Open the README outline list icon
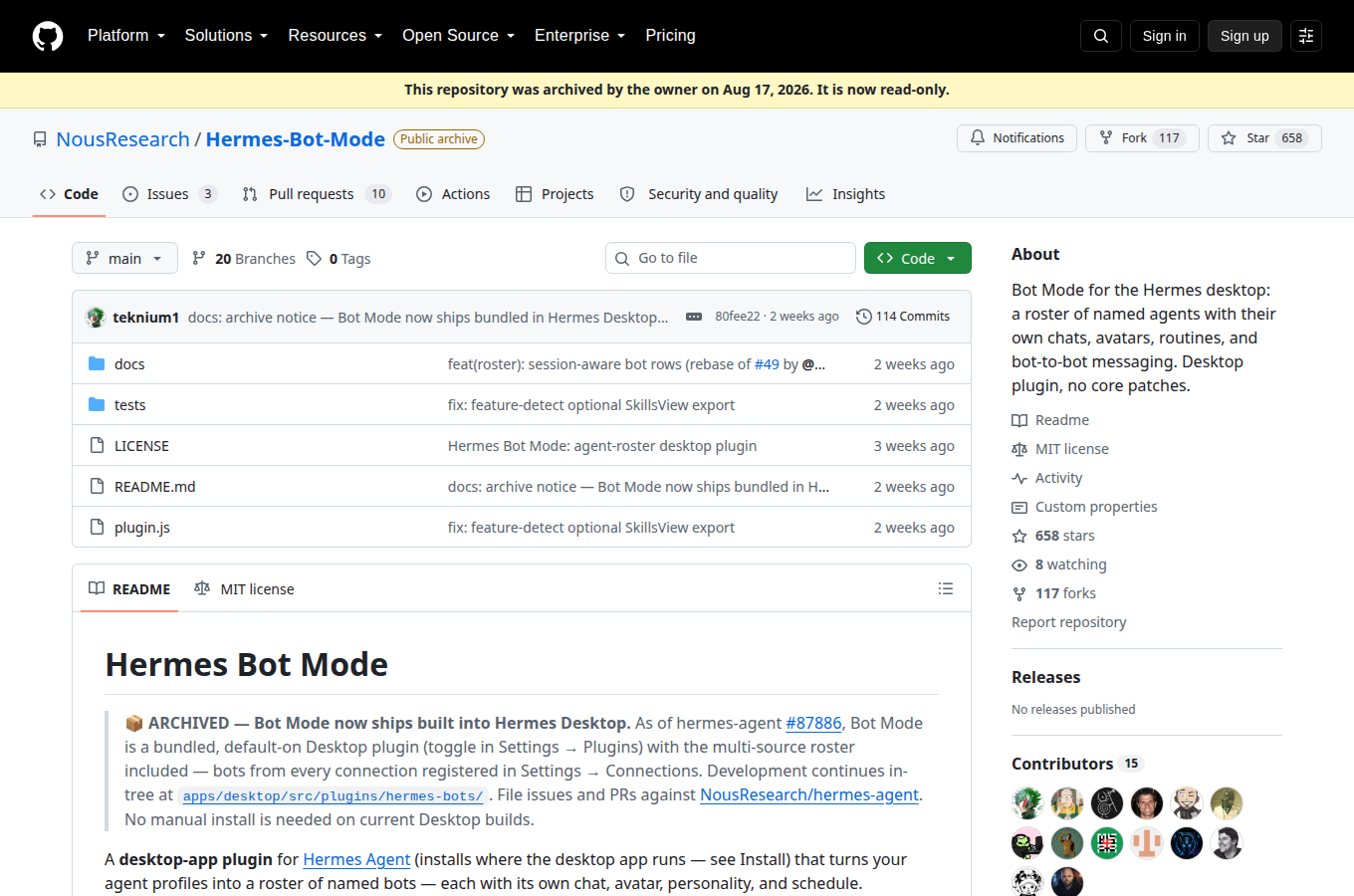This screenshot has height=896, width=1354. tap(946, 588)
